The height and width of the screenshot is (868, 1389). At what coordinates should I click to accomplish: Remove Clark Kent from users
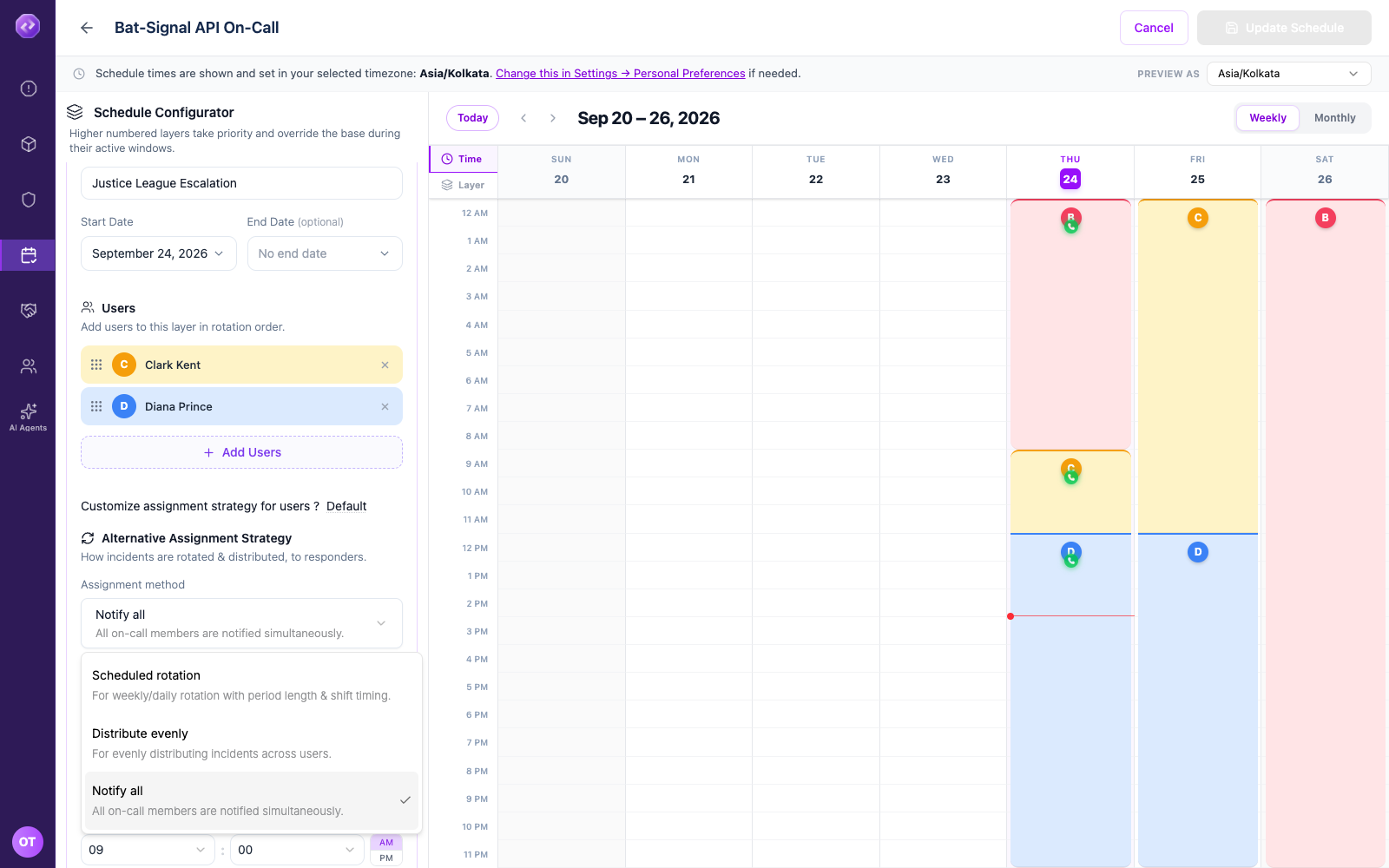[x=385, y=365]
